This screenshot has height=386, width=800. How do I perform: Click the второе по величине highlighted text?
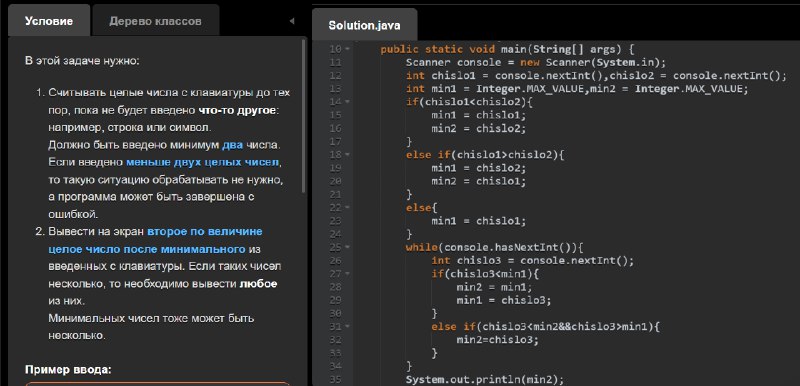click(205, 231)
